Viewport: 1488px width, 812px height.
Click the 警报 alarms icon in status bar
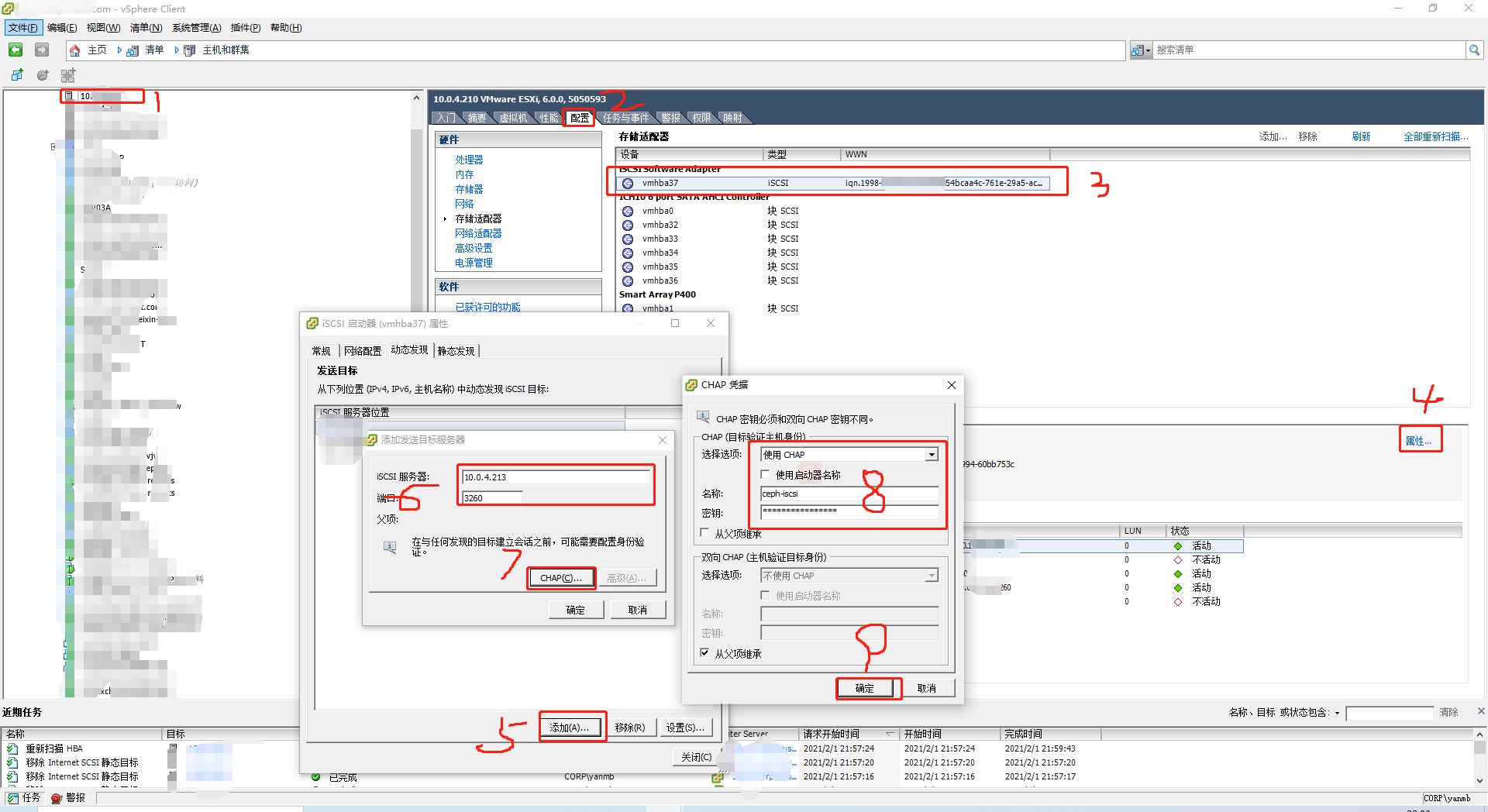pyautogui.click(x=57, y=798)
